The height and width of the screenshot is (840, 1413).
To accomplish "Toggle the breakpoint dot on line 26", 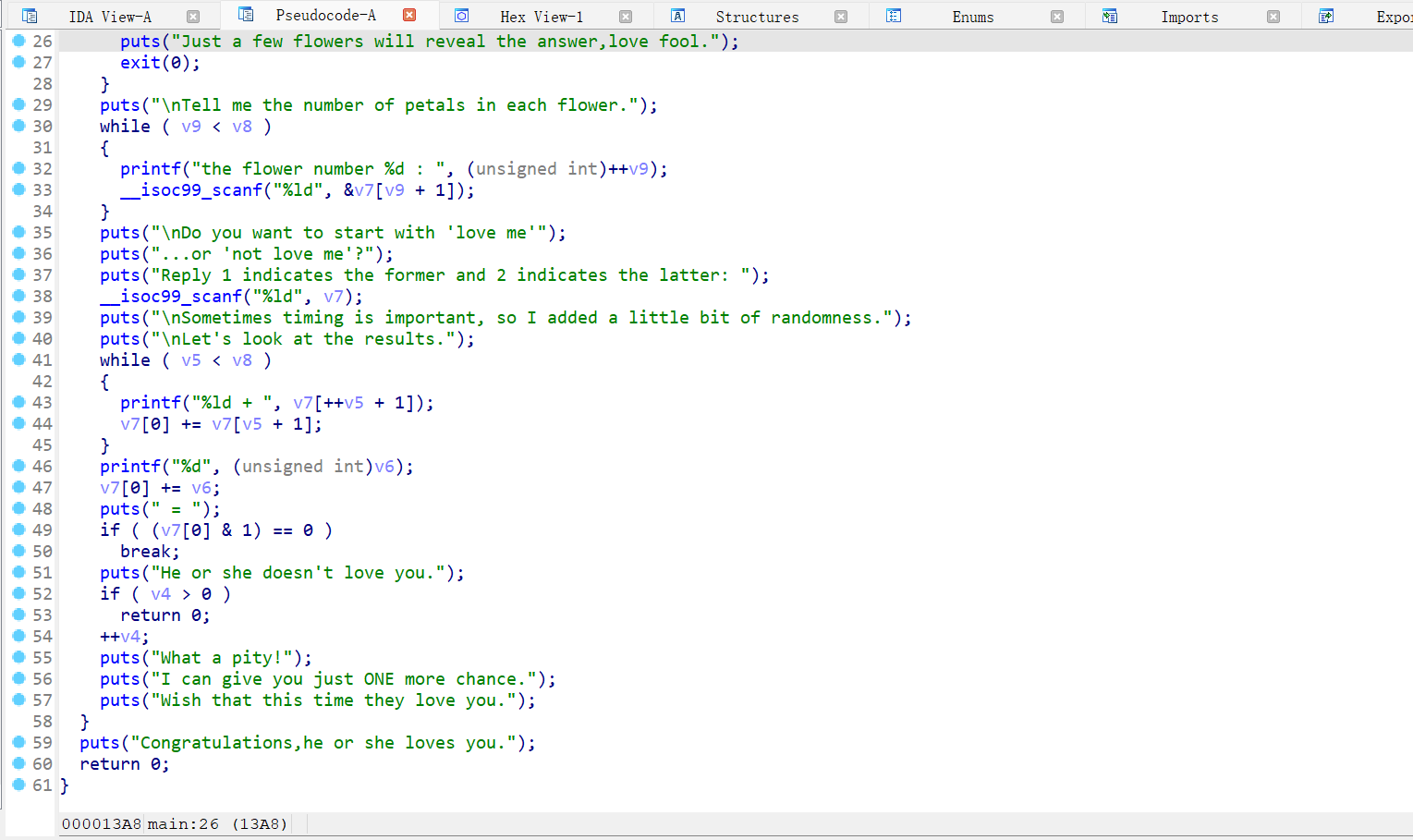I will [18, 41].
